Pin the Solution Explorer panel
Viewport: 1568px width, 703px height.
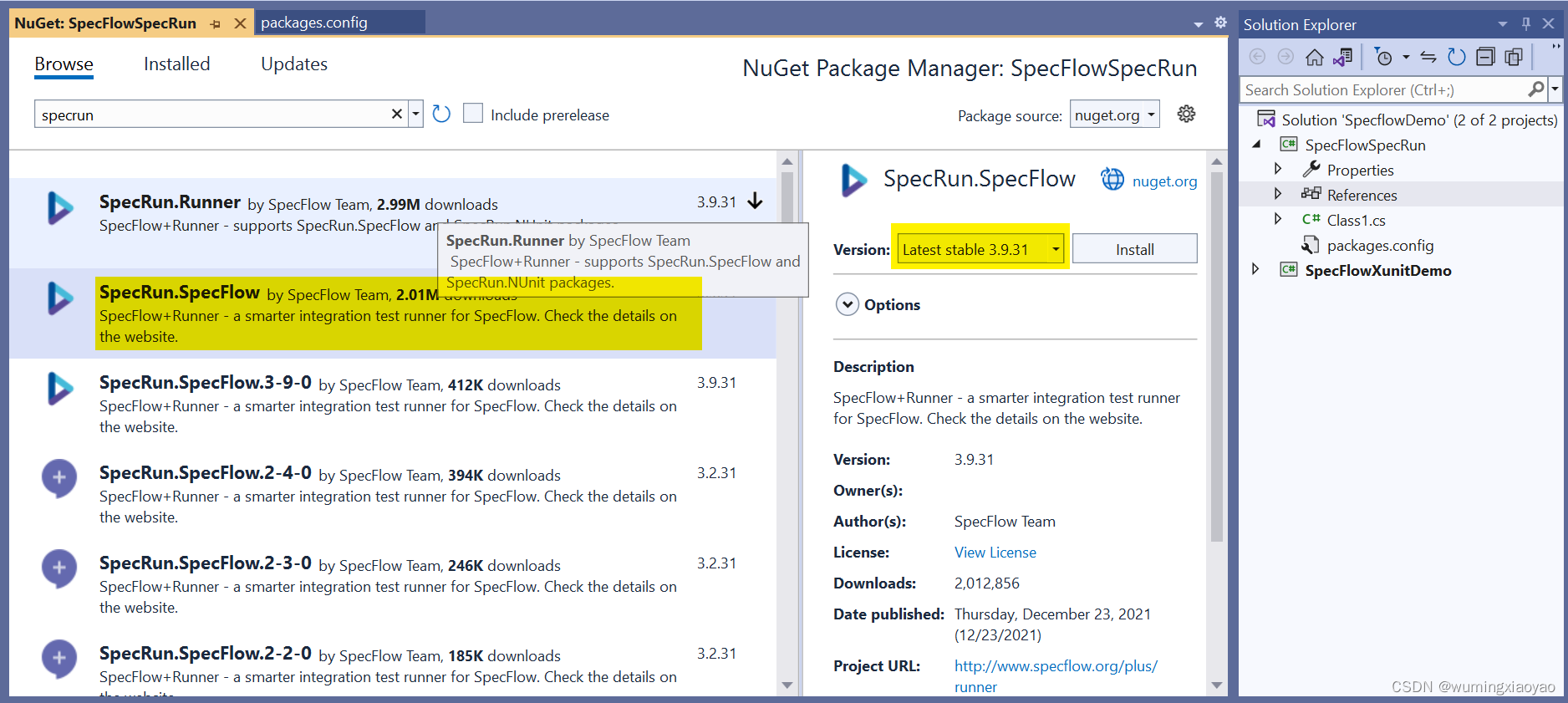click(1526, 23)
